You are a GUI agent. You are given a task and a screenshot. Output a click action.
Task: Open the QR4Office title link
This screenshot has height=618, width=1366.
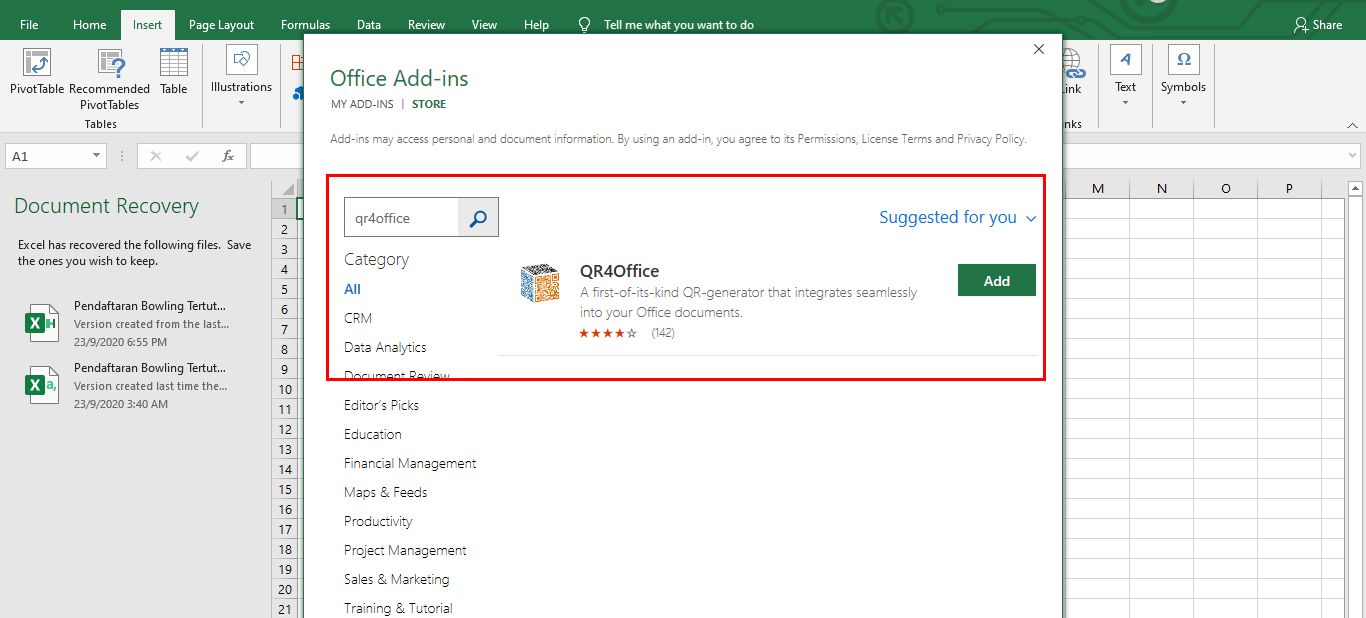(619, 271)
